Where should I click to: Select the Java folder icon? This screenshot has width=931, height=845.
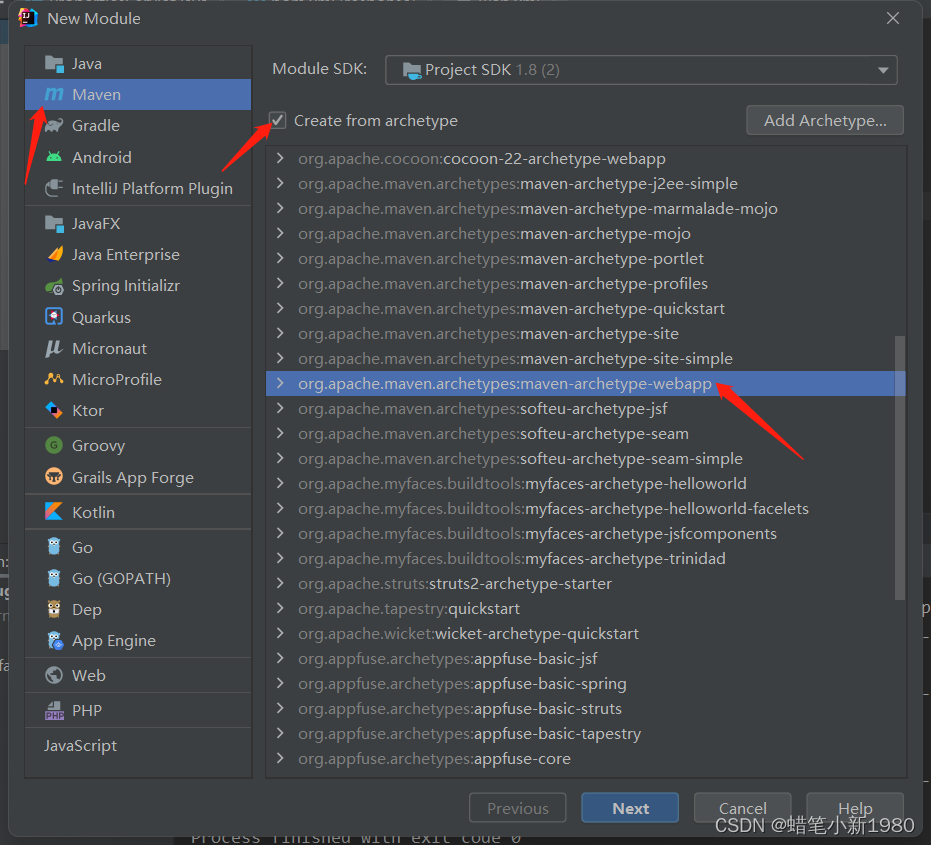tap(54, 64)
